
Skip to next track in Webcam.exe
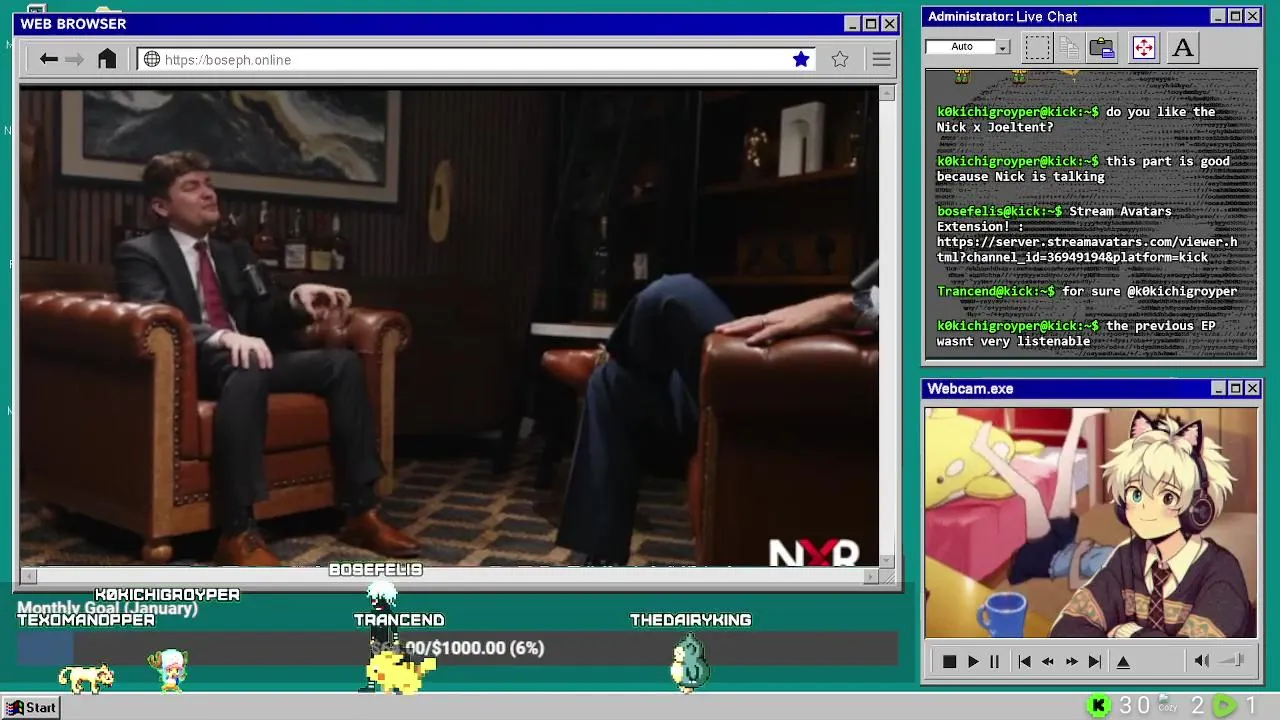point(1095,661)
